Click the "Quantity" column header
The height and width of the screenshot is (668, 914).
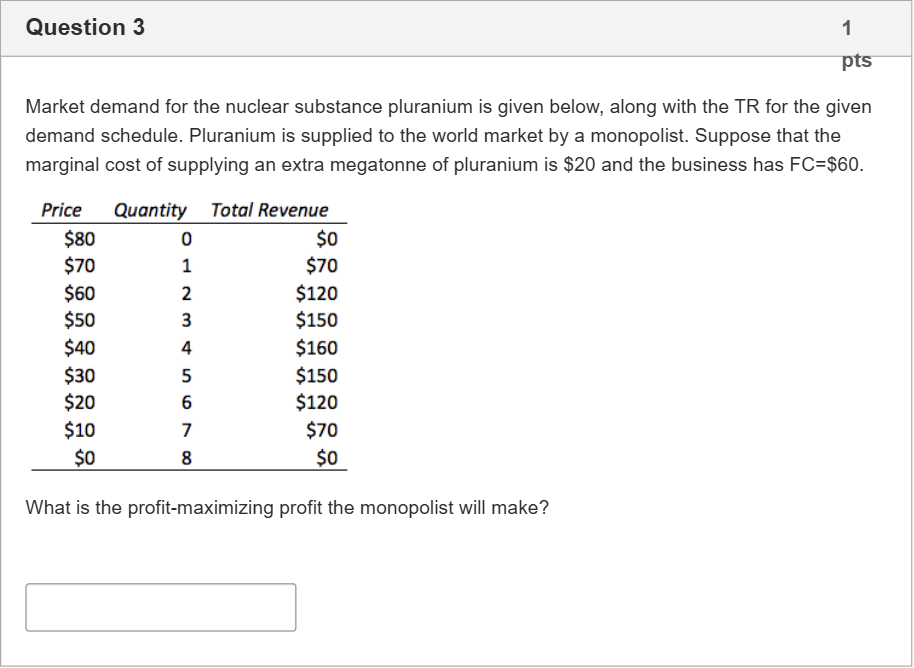coord(150,210)
